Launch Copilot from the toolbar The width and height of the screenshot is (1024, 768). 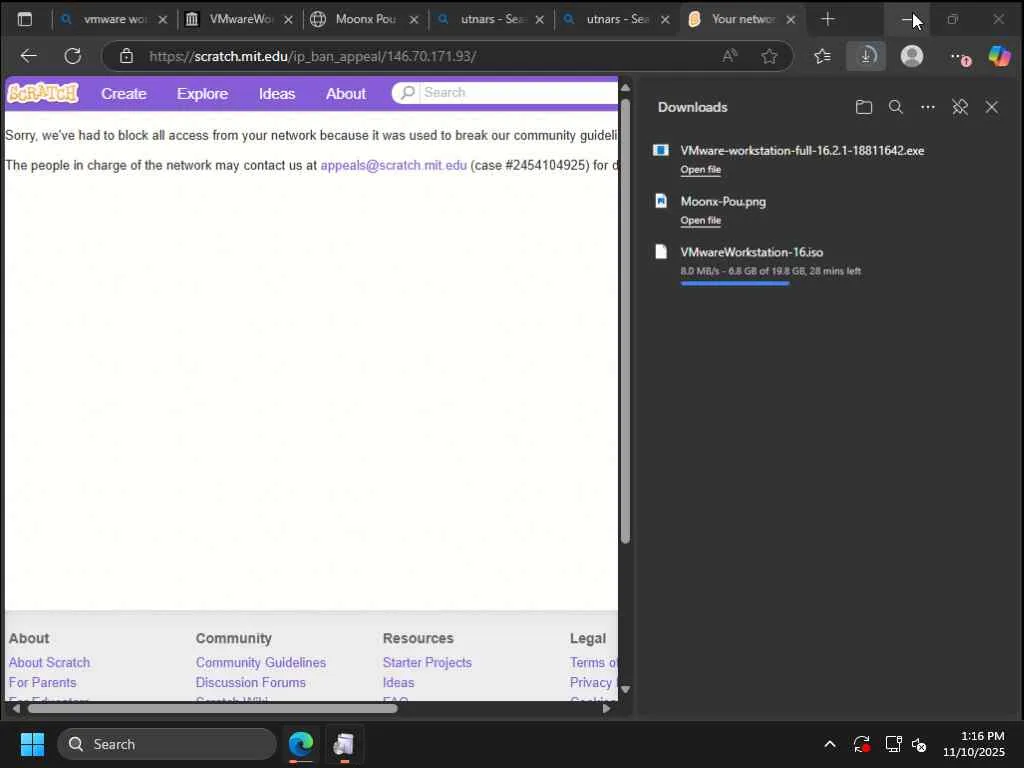tap(999, 56)
